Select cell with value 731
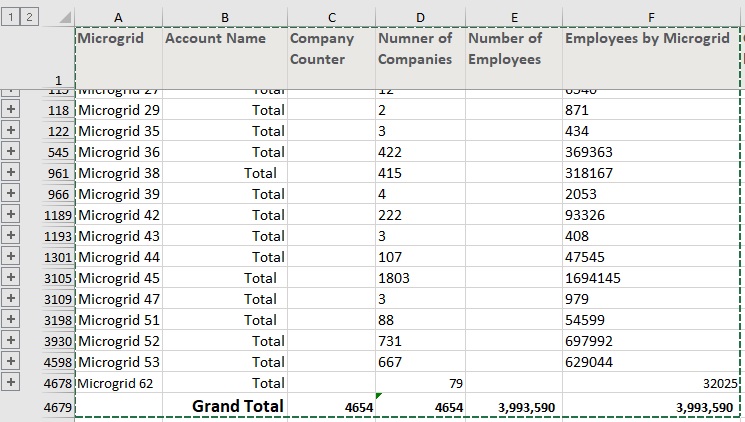This screenshot has height=422, width=745. click(420, 341)
